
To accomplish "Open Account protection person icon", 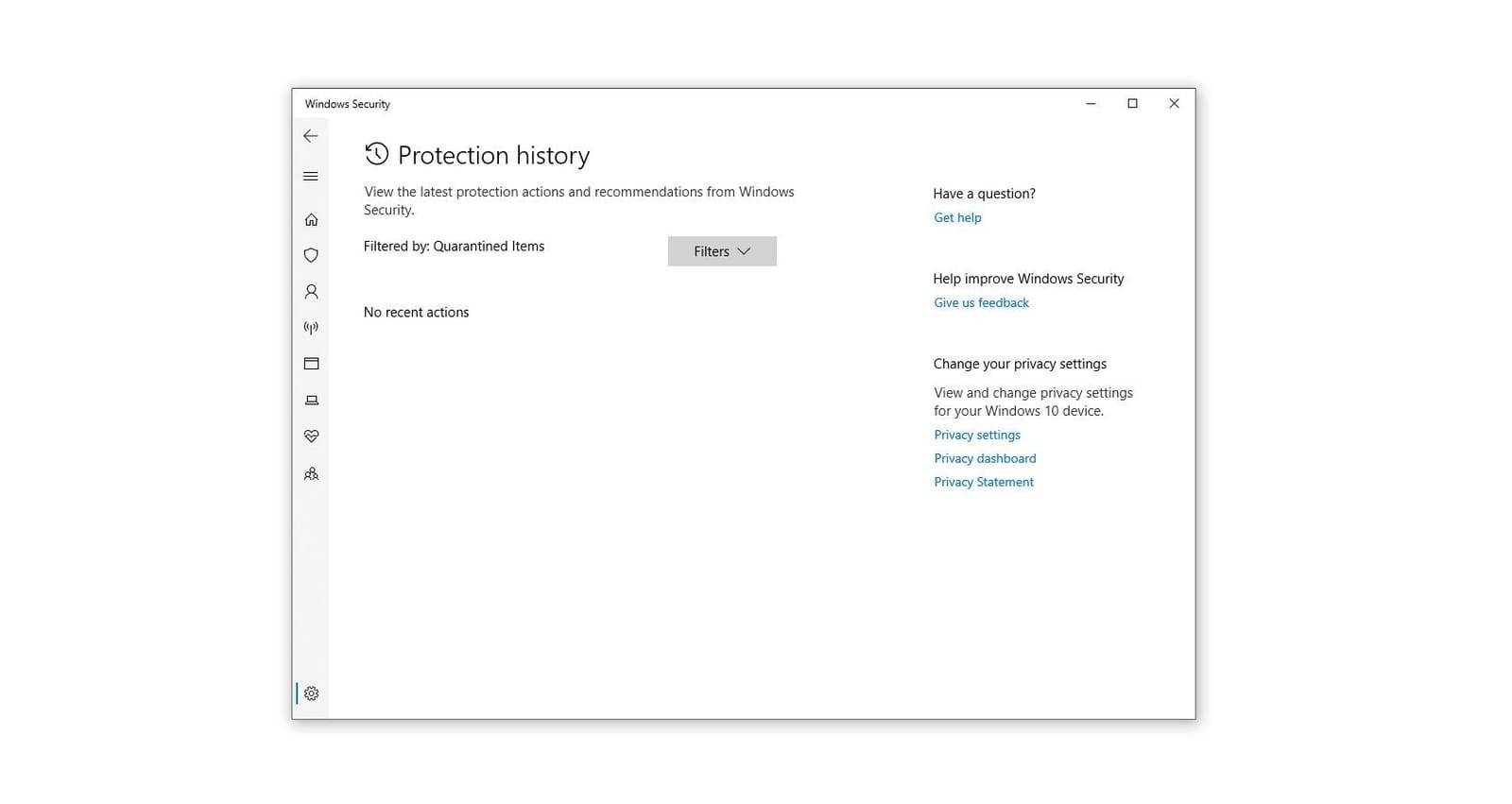I will pos(311,292).
